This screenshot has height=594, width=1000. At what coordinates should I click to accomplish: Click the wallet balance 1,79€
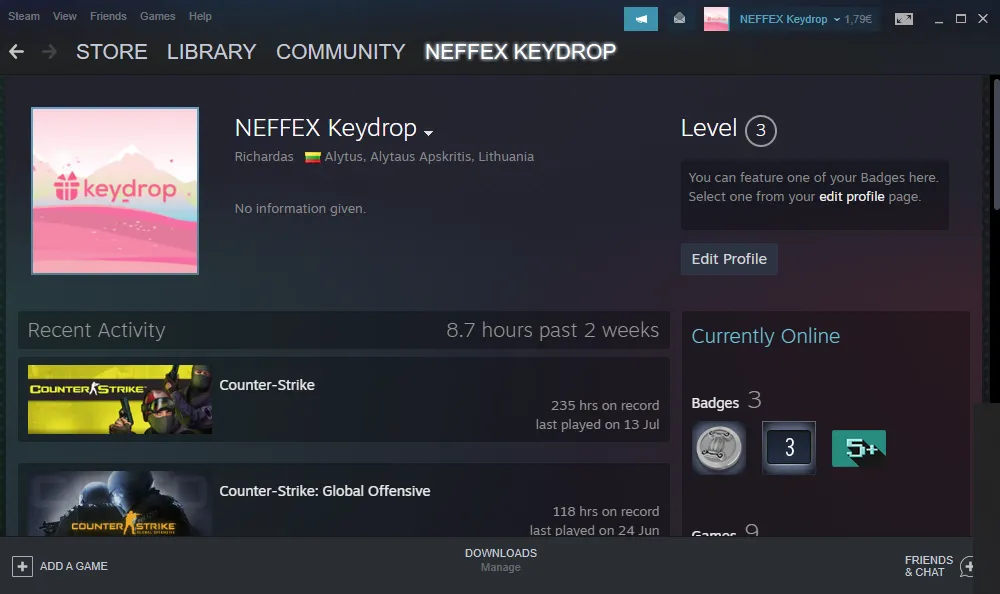tap(858, 19)
